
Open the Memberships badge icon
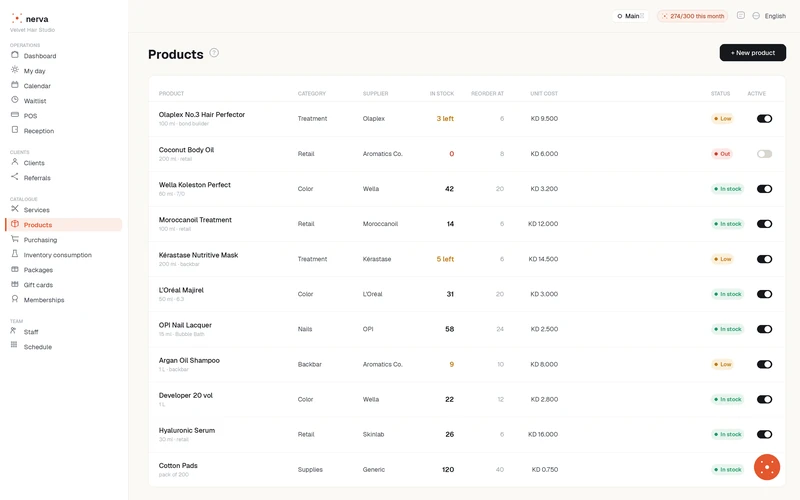coord(15,299)
